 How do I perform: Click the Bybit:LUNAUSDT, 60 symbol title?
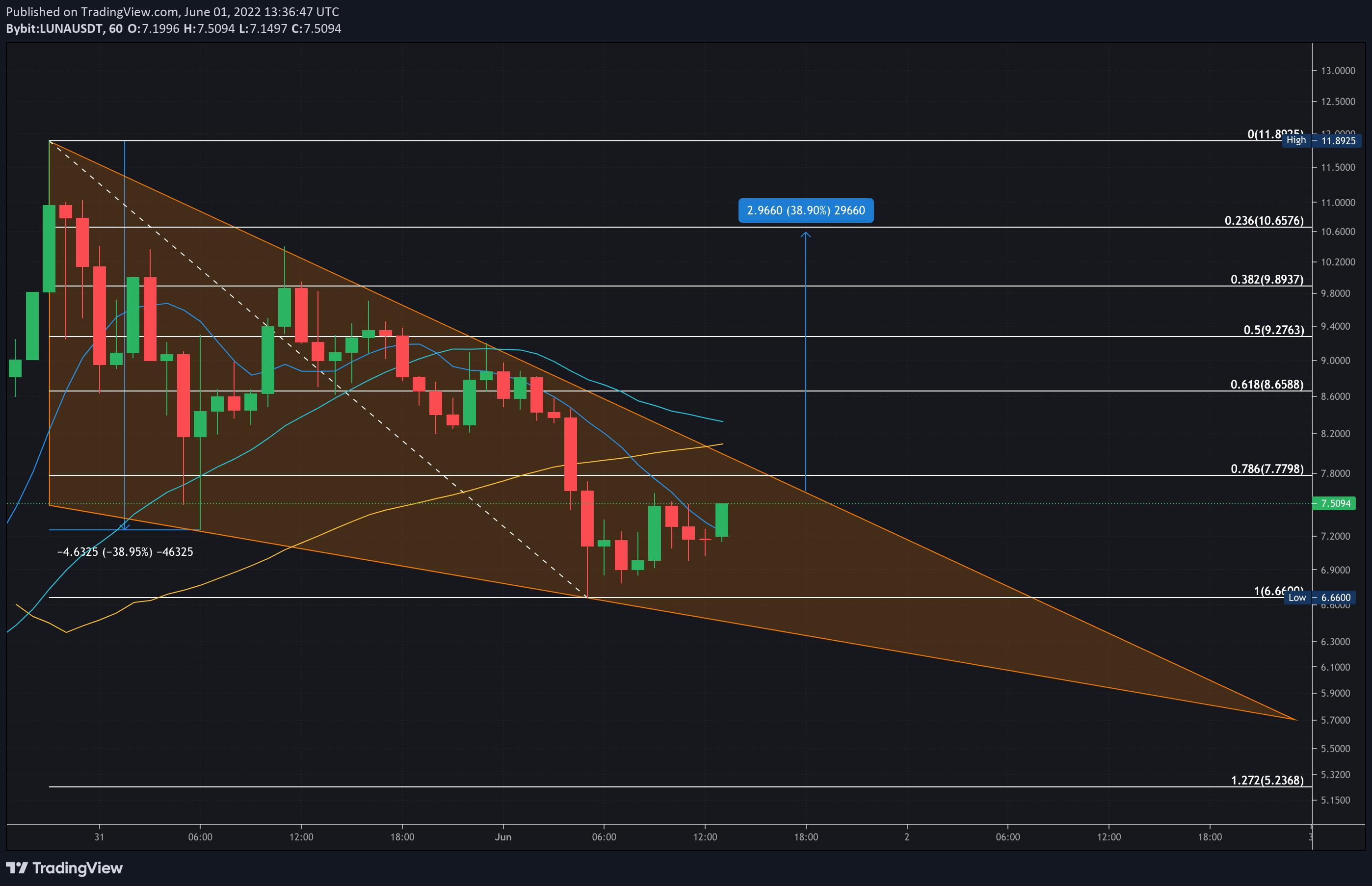click(64, 29)
